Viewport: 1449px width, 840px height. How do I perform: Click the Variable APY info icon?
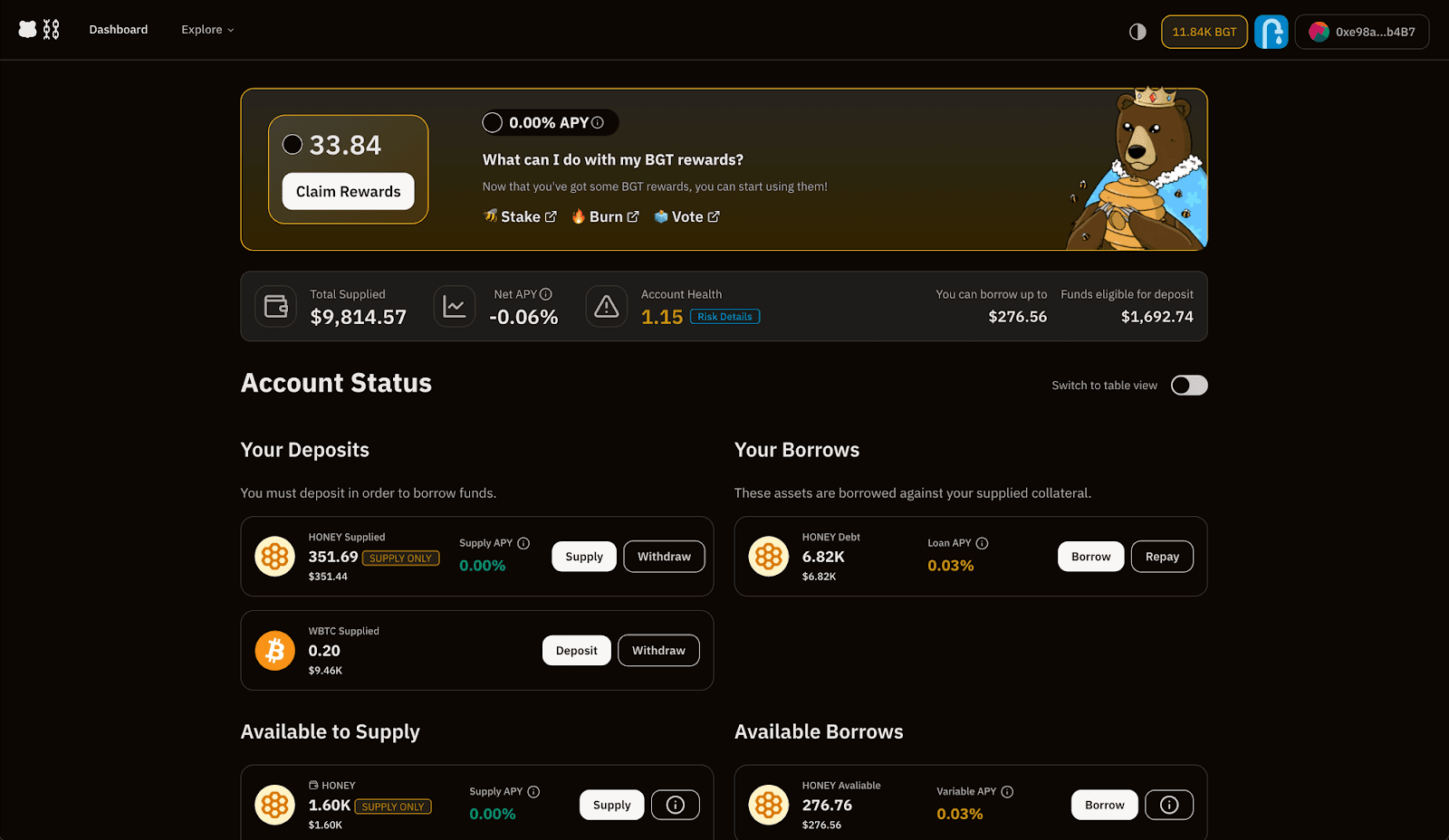click(x=1007, y=791)
